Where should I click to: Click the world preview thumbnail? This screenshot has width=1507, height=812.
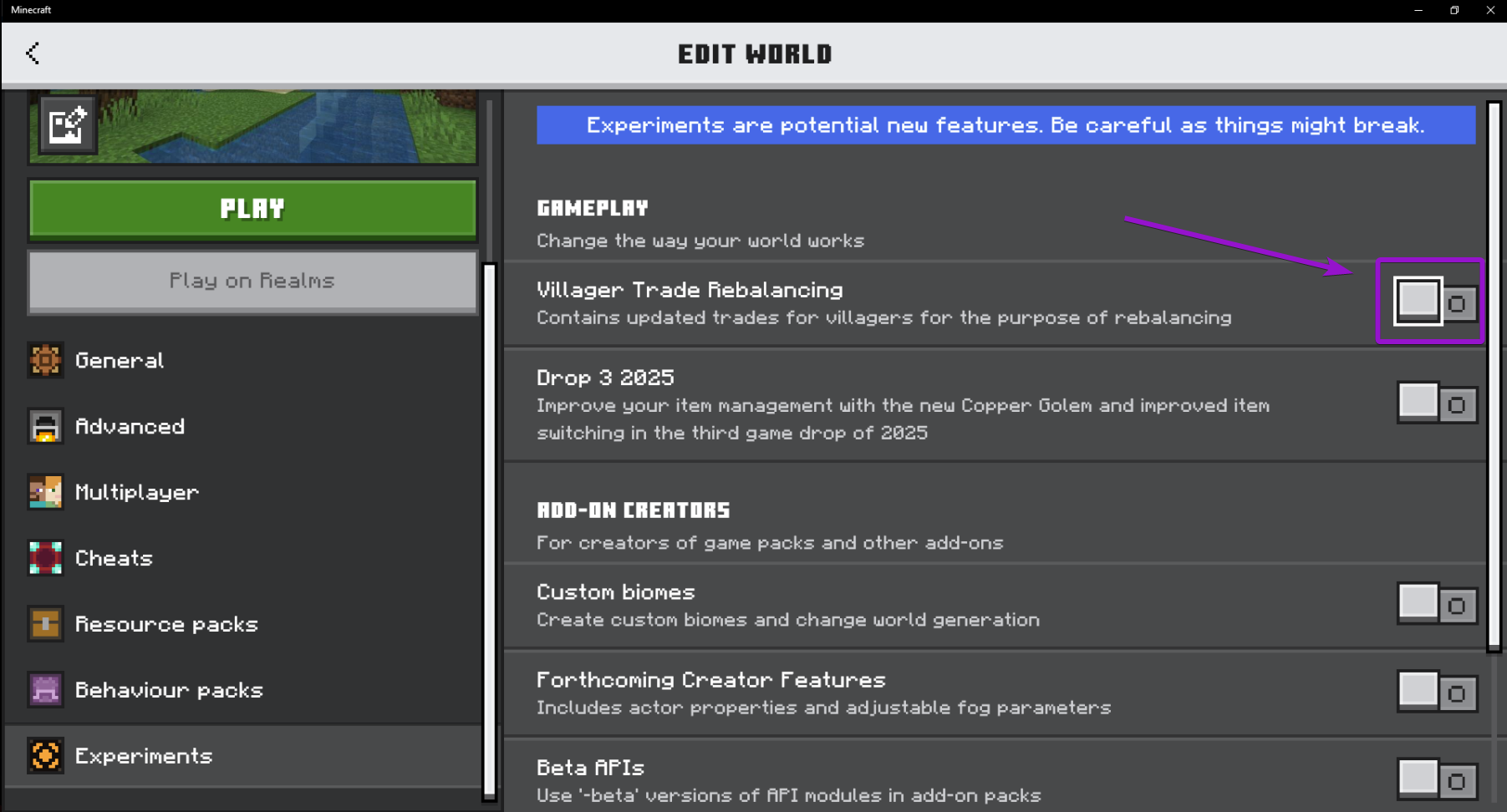(x=253, y=127)
